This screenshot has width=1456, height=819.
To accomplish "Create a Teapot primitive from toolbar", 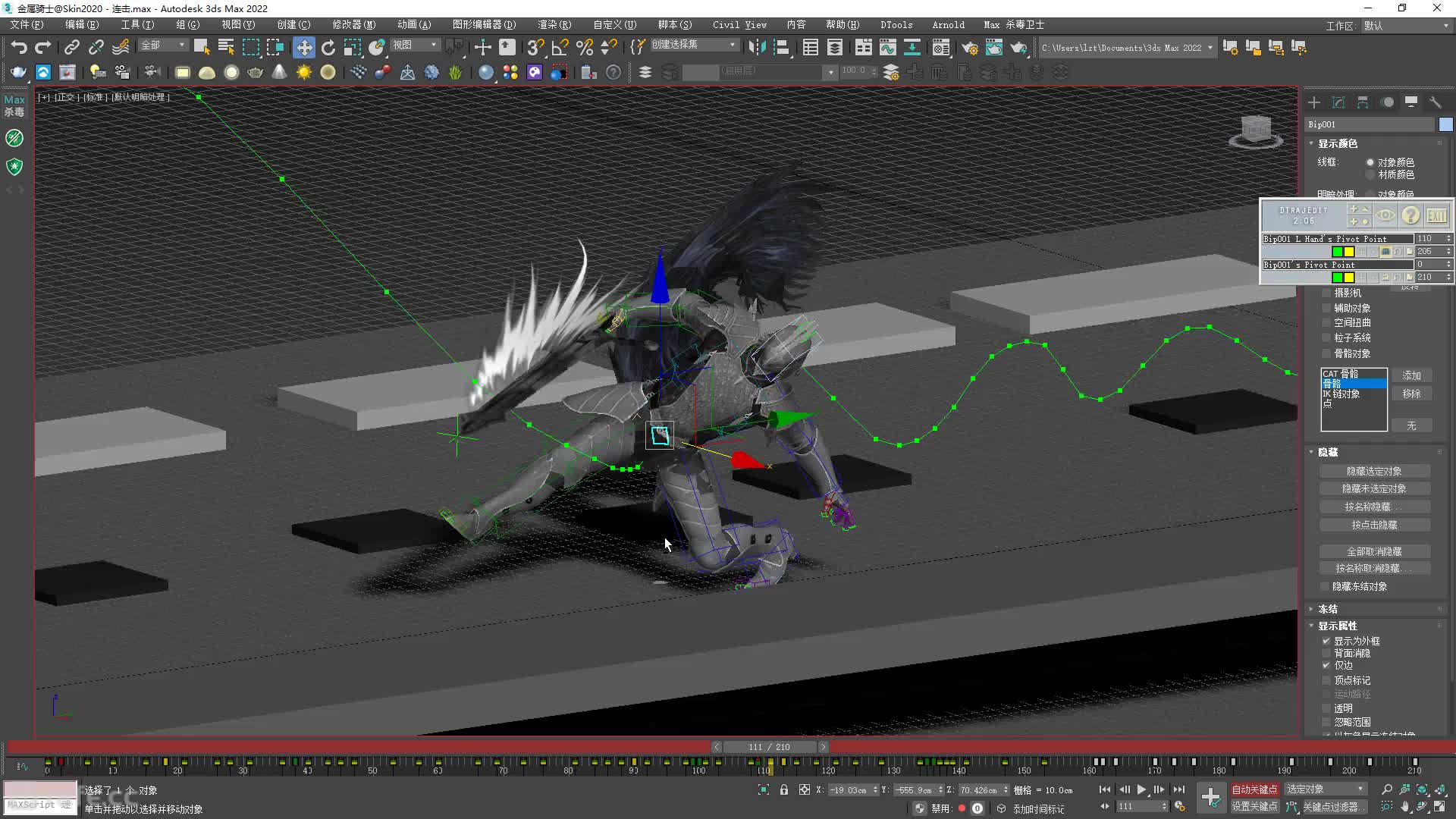I will click(256, 72).
